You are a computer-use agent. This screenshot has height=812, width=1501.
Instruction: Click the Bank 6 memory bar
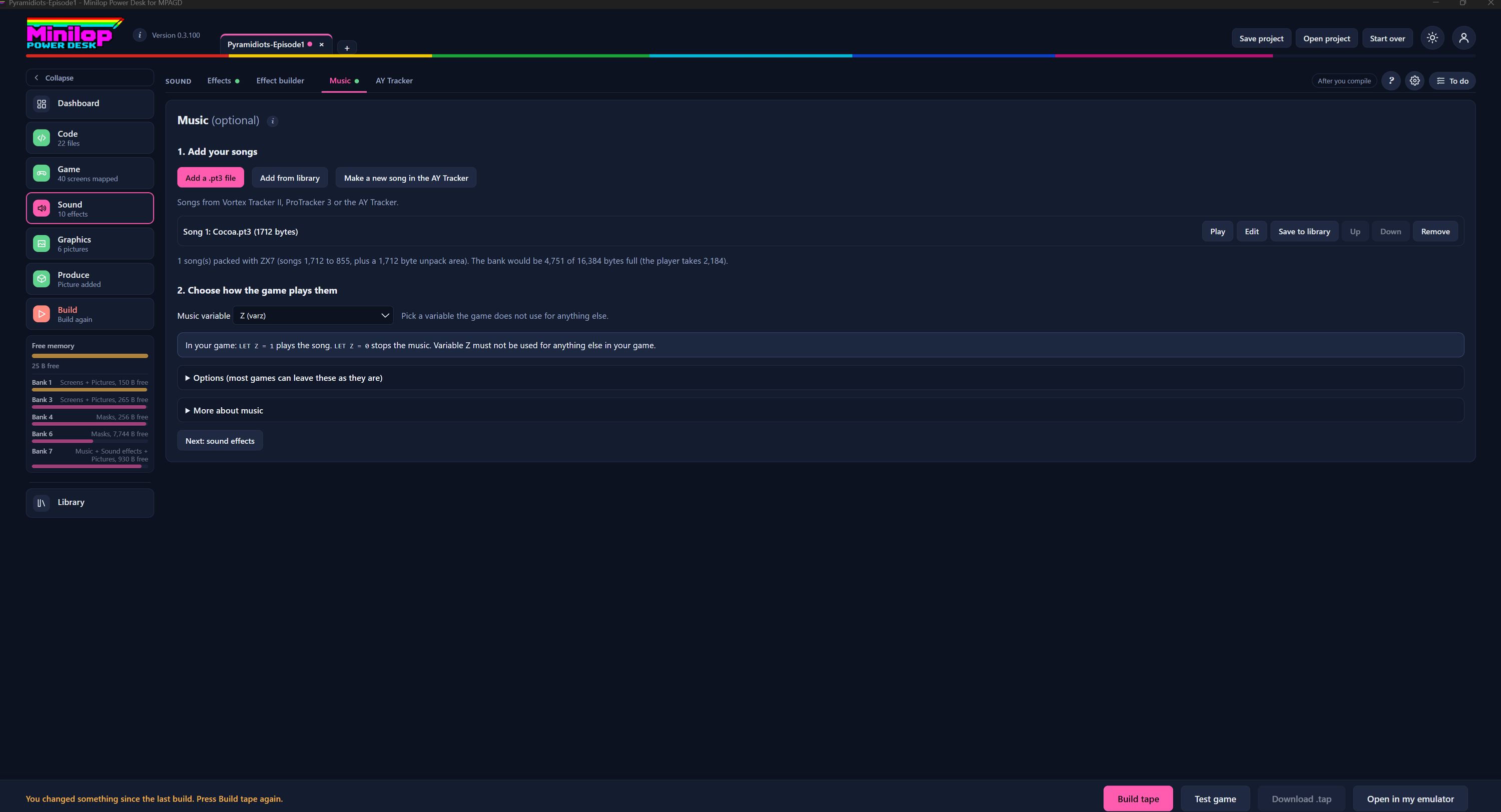tap(90, 442)
